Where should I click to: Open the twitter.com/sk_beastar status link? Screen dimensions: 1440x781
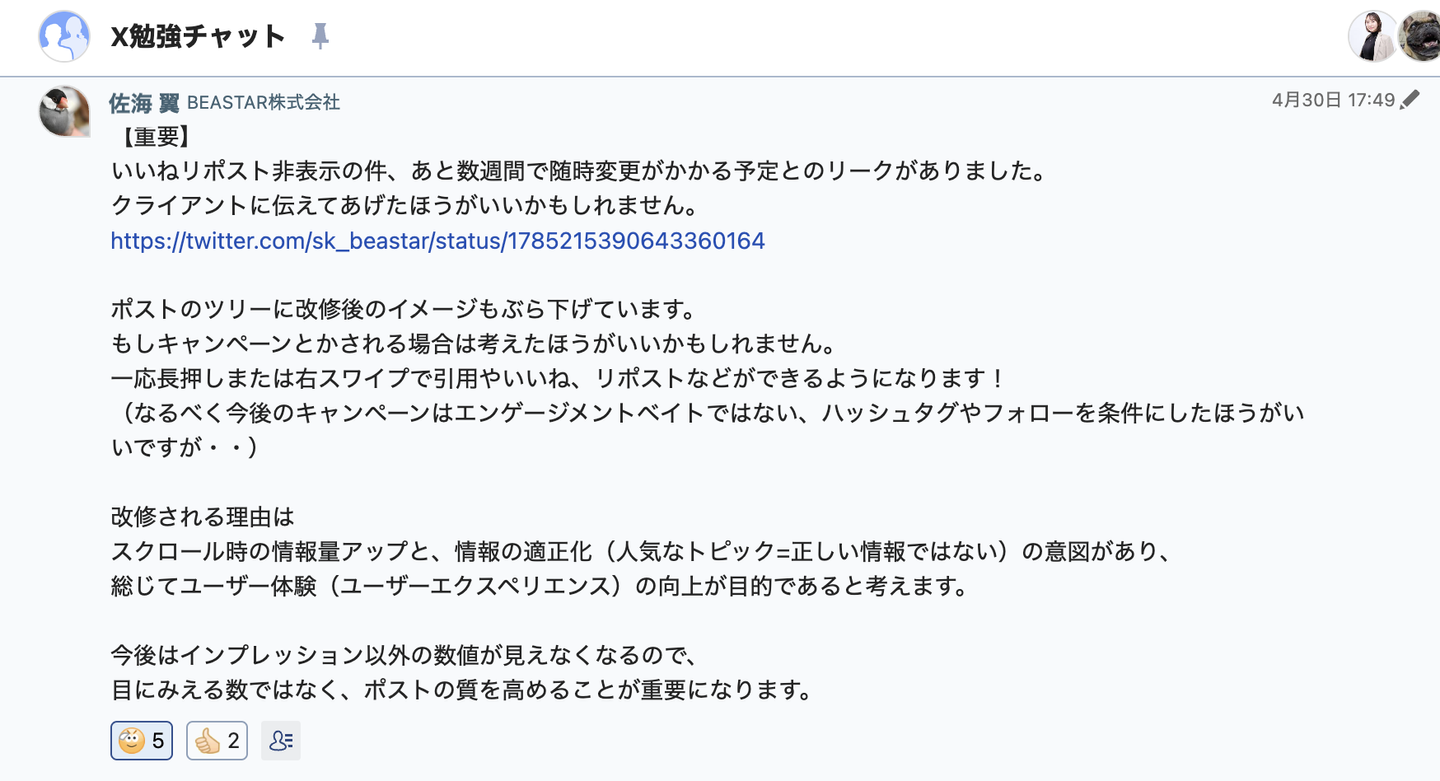tap(437, 241)
